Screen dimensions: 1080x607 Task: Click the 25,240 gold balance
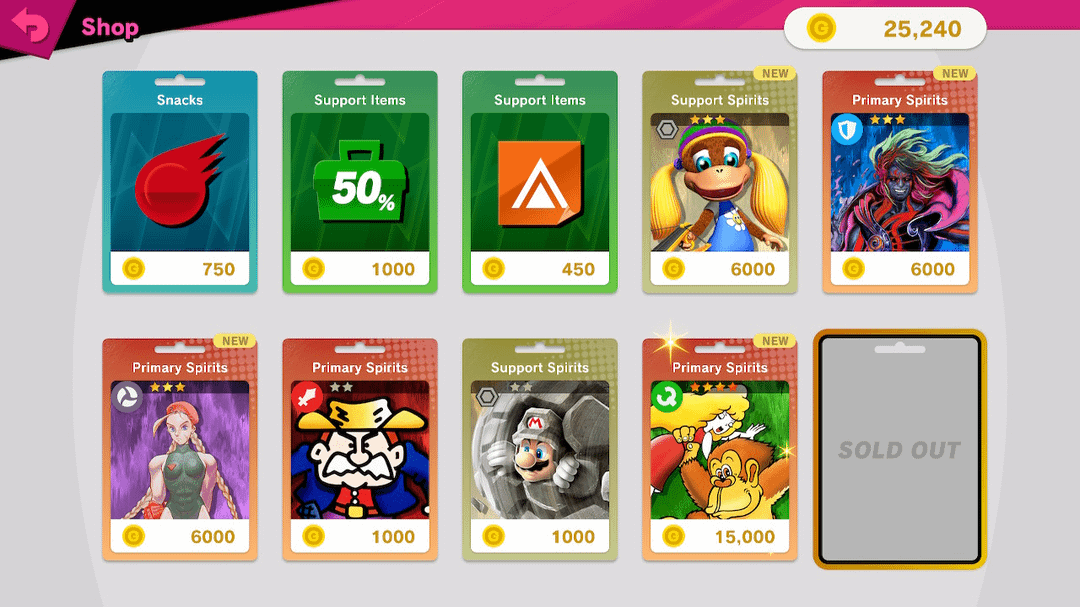pos(922,29)
